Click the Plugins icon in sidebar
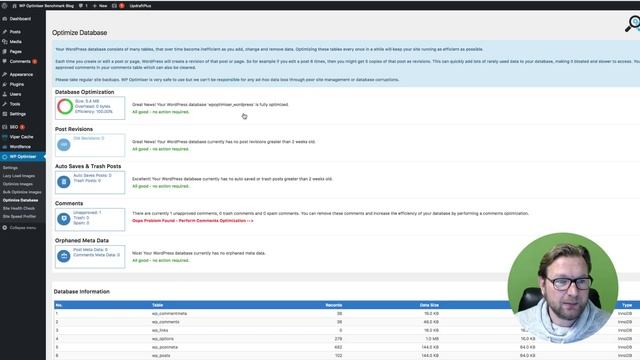Screen dimensions: 640x360 click(x=4, y=84)
